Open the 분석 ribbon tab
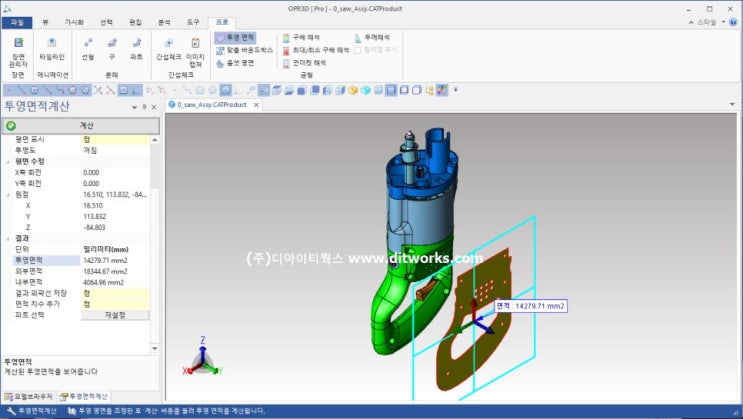The height and width of the screenshot is (419, 743). [x=164, y=22]
